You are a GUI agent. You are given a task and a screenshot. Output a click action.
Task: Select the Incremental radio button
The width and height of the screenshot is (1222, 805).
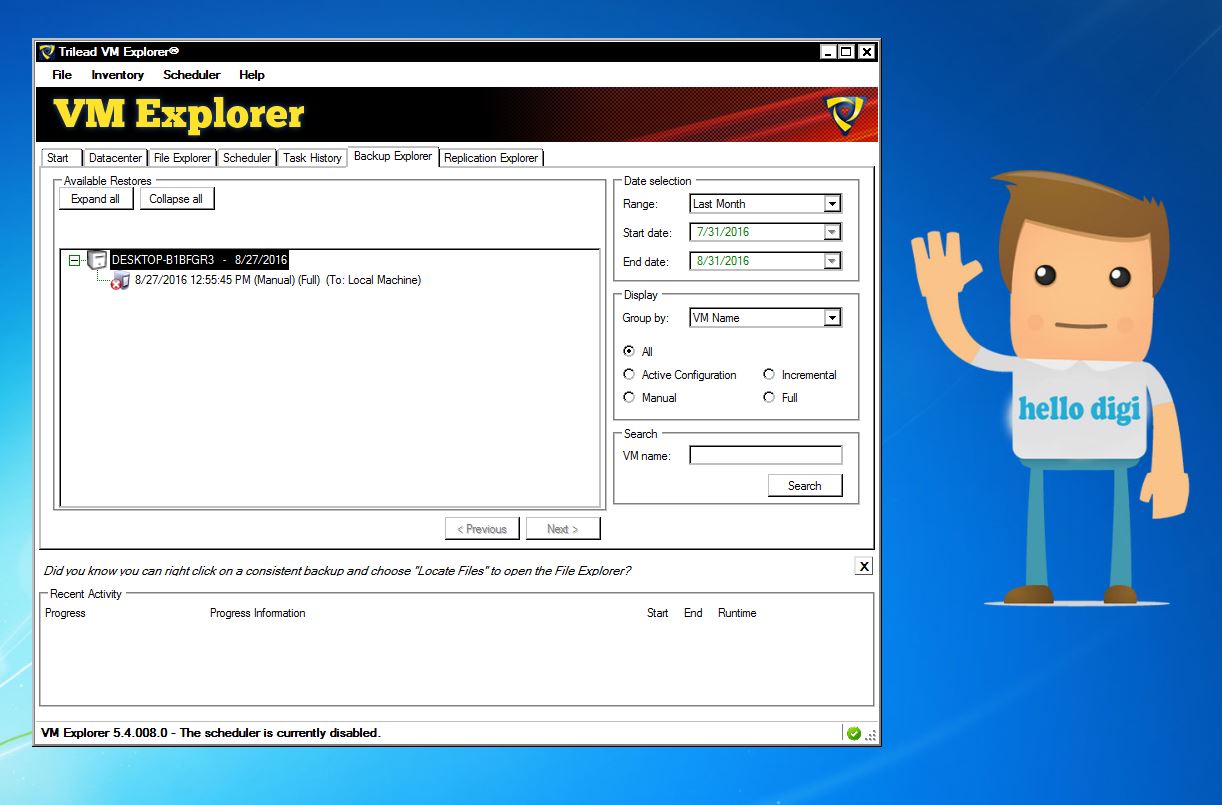(x=769, y=374)
